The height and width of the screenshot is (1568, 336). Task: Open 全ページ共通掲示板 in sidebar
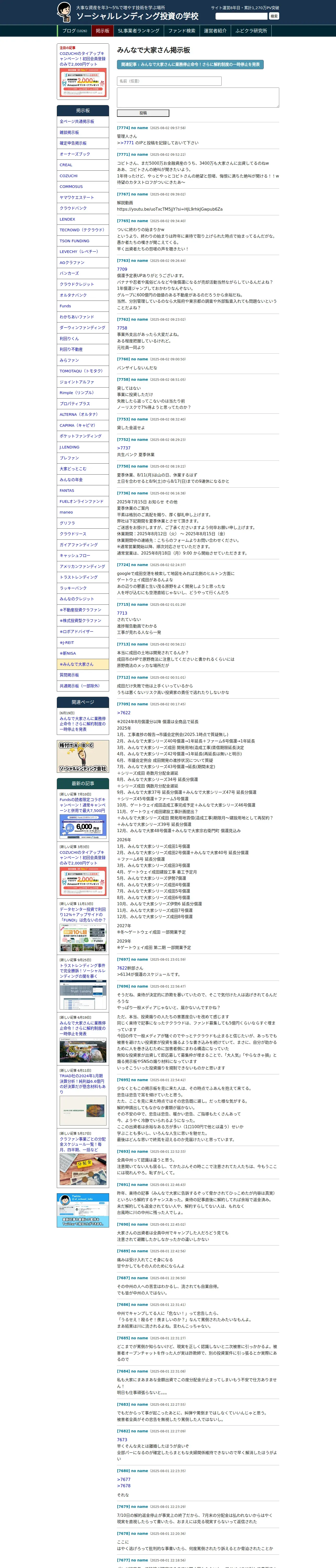click(x=83, y=122)
